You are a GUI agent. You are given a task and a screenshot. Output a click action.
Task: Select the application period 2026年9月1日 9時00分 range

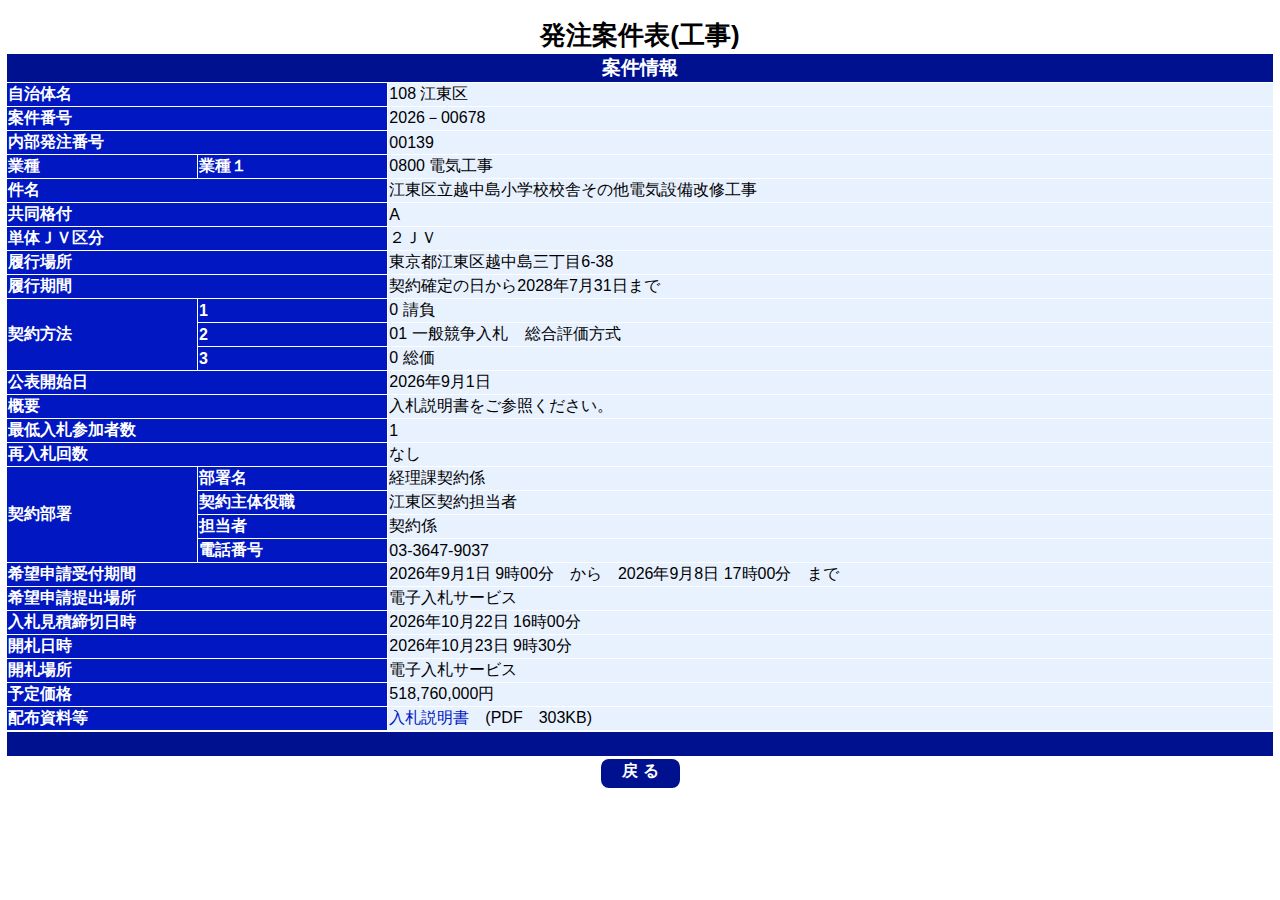[x=614, y=574]
